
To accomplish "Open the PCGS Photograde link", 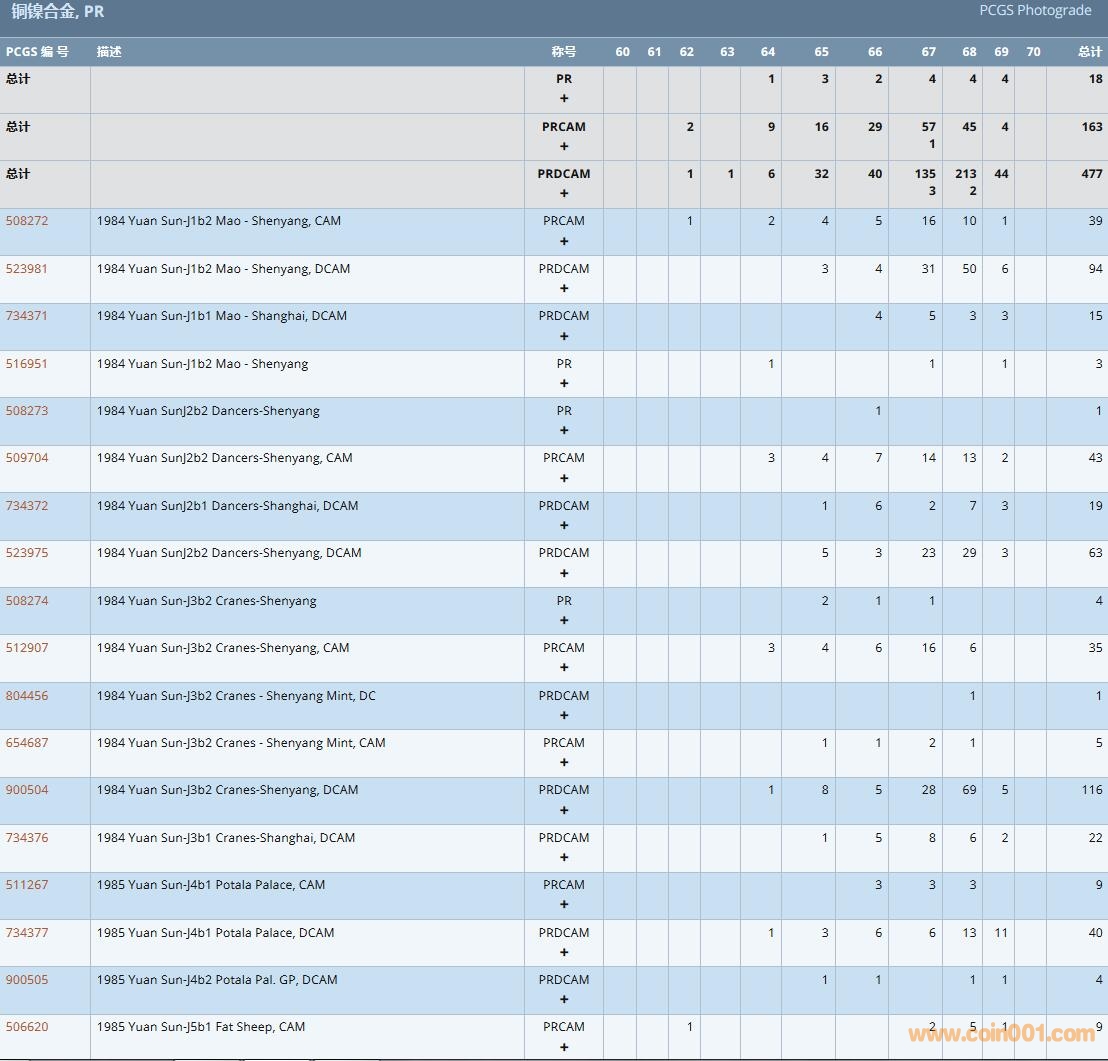I will point(1035,11).
